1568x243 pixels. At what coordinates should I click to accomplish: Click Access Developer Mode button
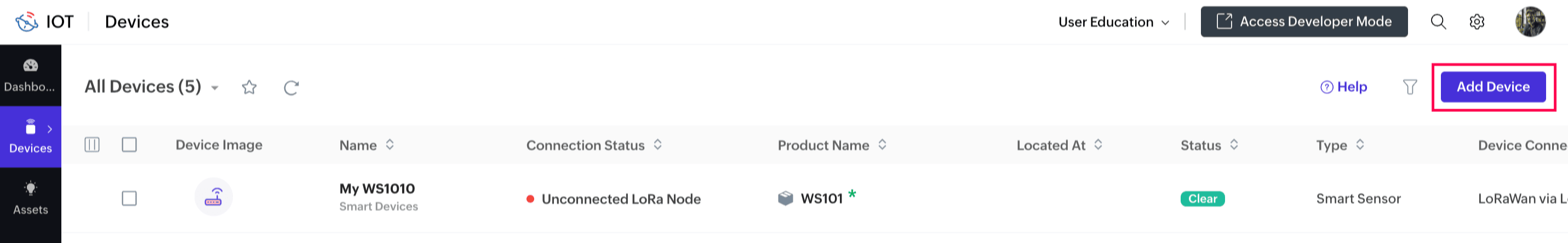click(x=1304, y=22)
